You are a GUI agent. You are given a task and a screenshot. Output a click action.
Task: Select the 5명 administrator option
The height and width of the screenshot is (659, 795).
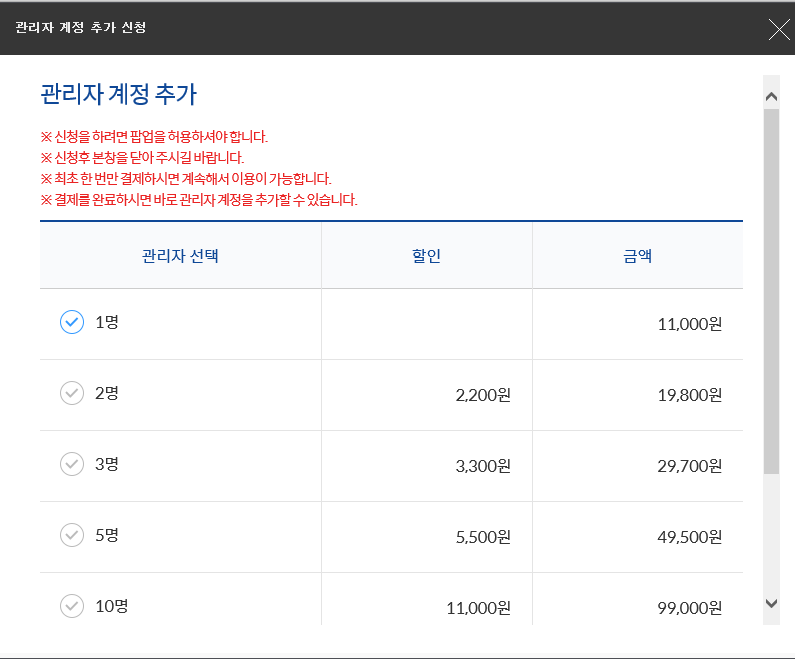pyautogui.click(x=72, y=535)
